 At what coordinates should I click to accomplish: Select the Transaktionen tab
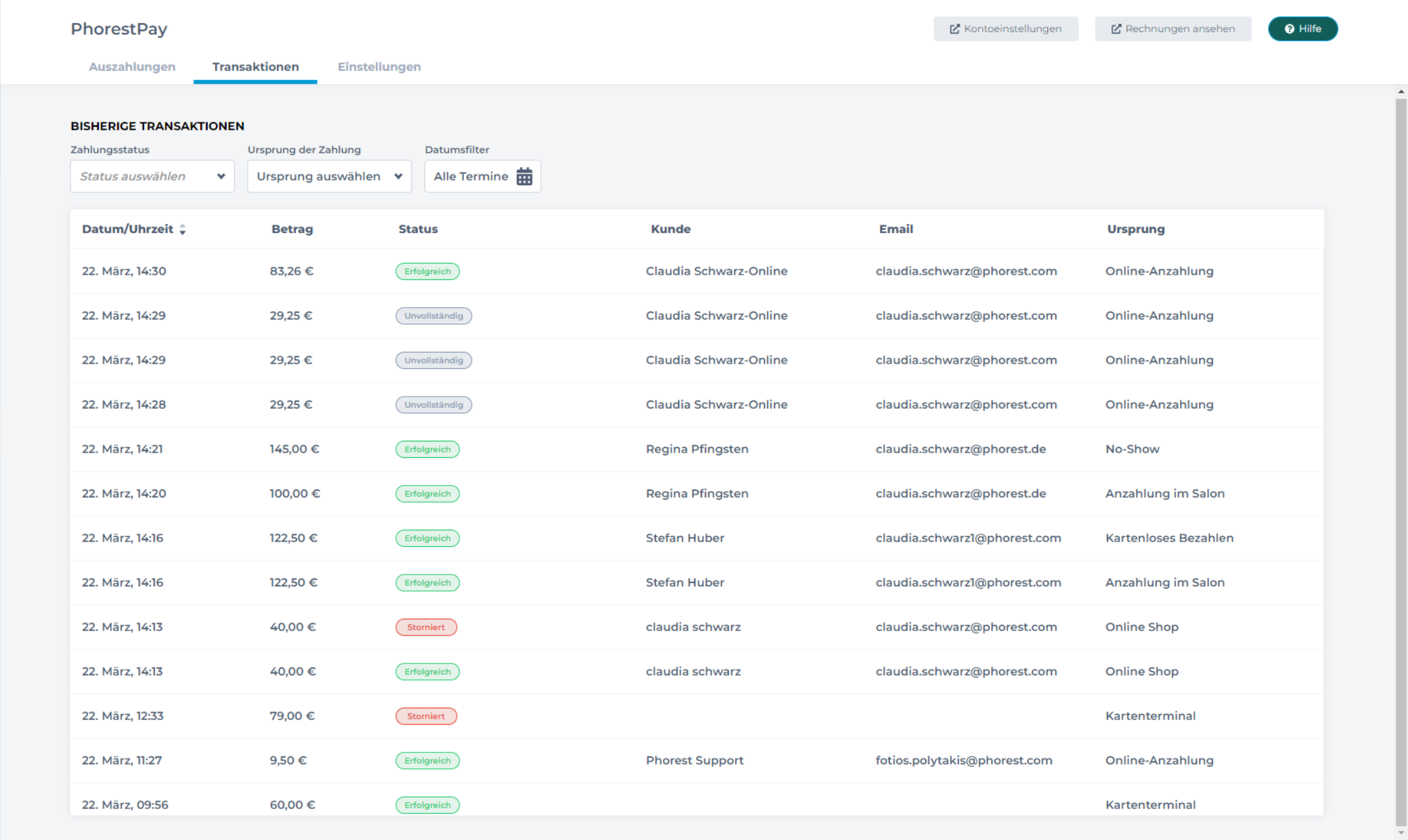click(x=255, y=67)
